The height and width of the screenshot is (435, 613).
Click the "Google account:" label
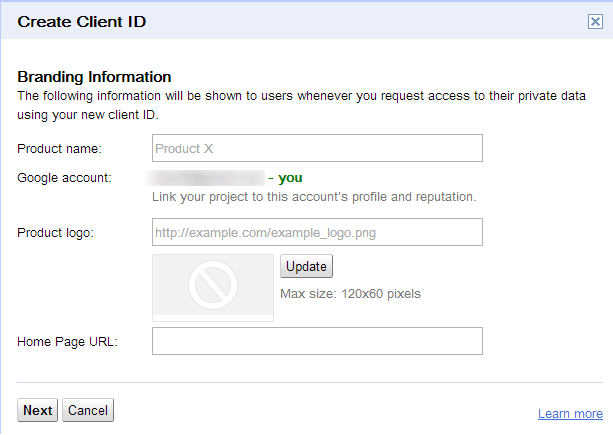coord(65,178)
